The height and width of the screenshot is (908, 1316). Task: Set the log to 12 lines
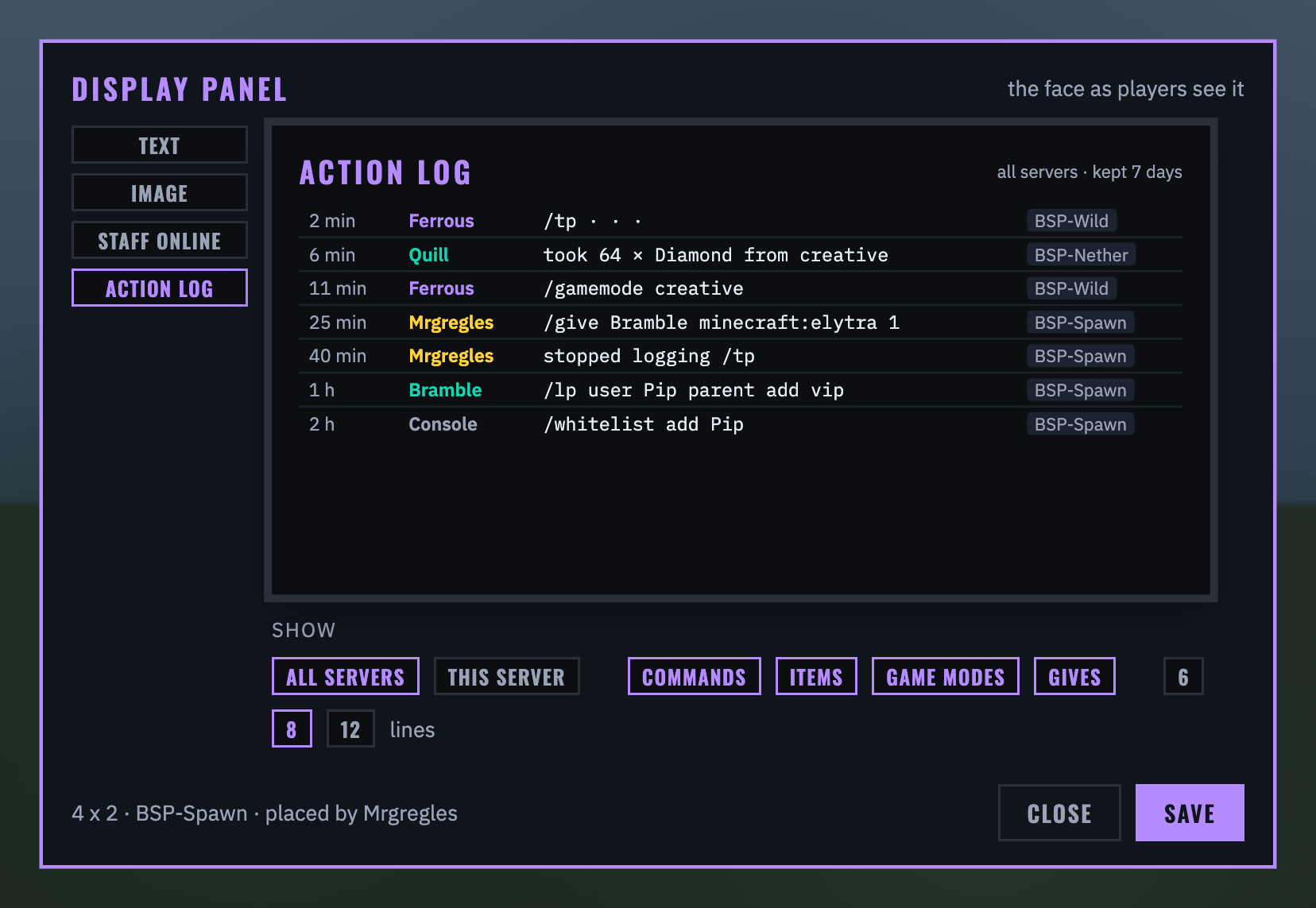click(x=350, y=728)
